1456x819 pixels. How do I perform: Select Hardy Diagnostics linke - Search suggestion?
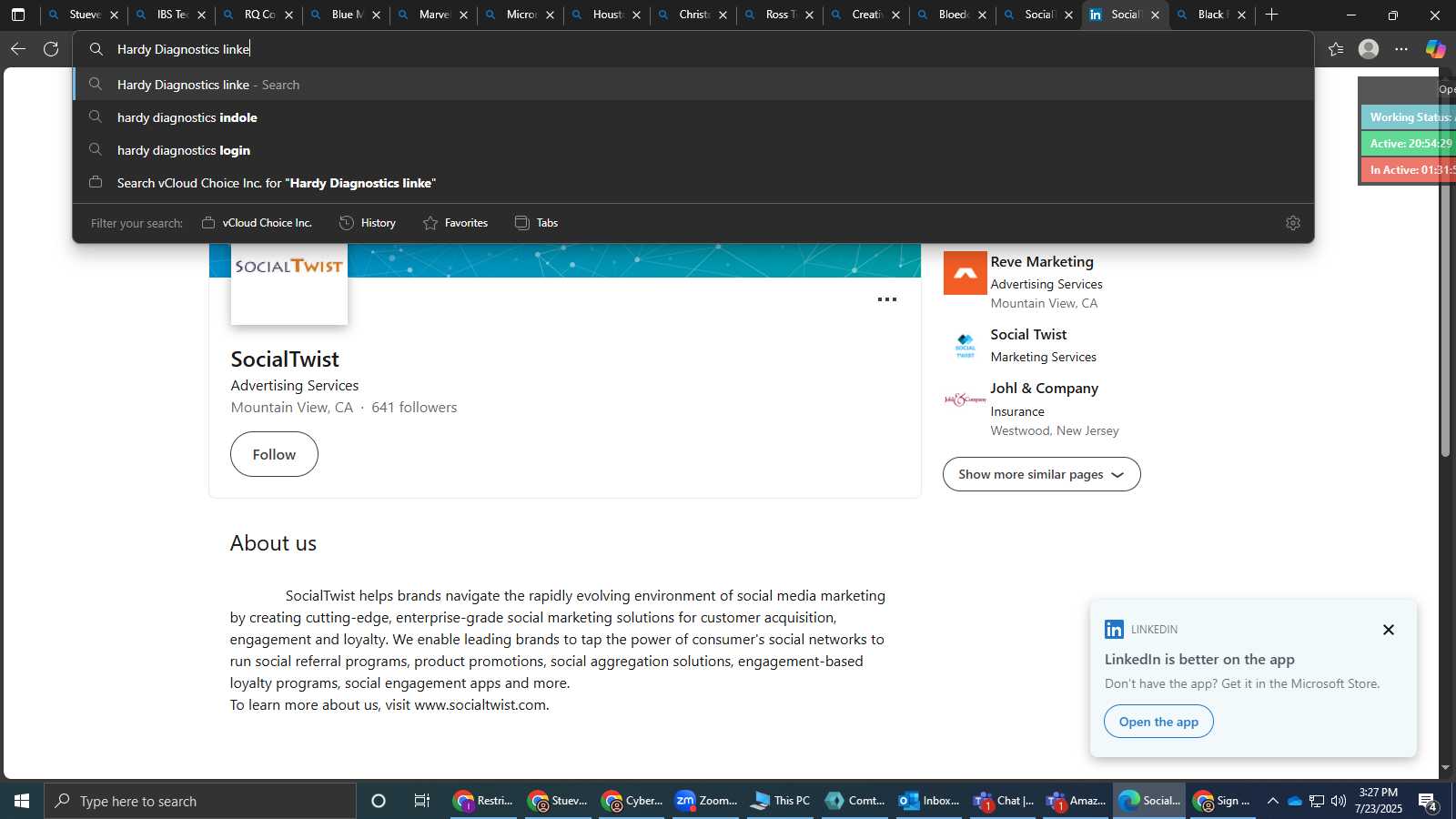pyautogui.click(x=693, y=85)
